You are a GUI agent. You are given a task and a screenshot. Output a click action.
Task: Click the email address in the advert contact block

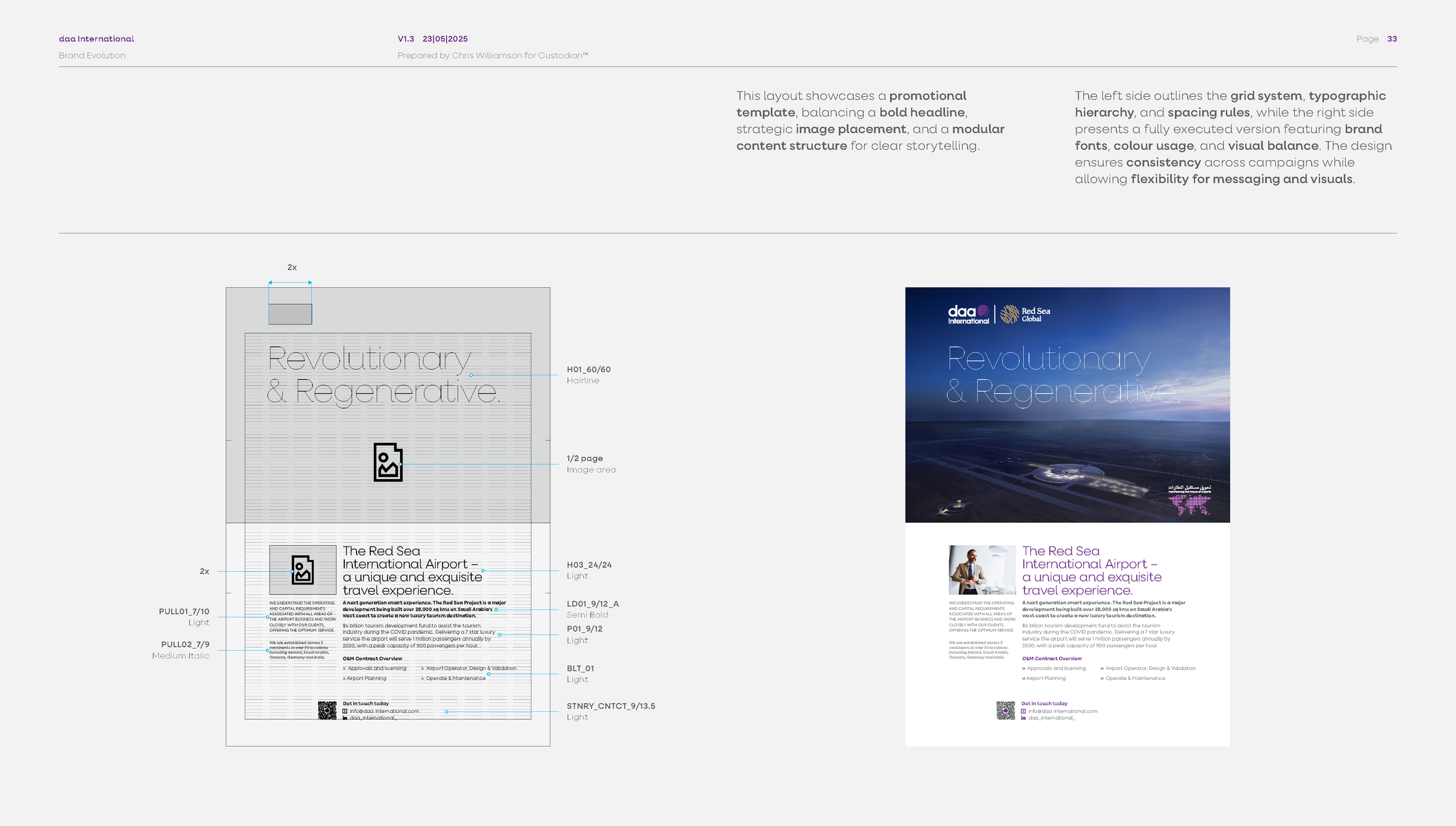(1063, 711)
